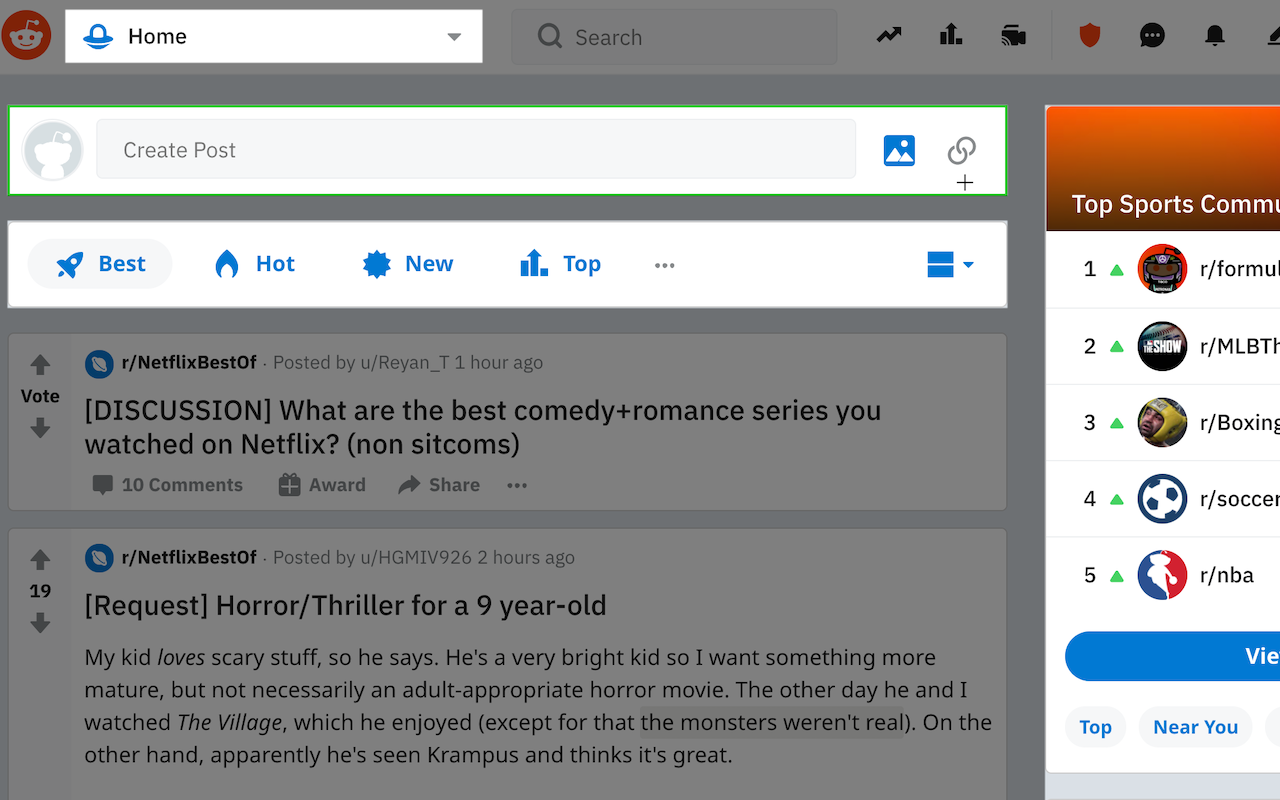
Task: Downvote the comedy+romance series discussion post
Action: pyautogui.click(x=40, y=428)
